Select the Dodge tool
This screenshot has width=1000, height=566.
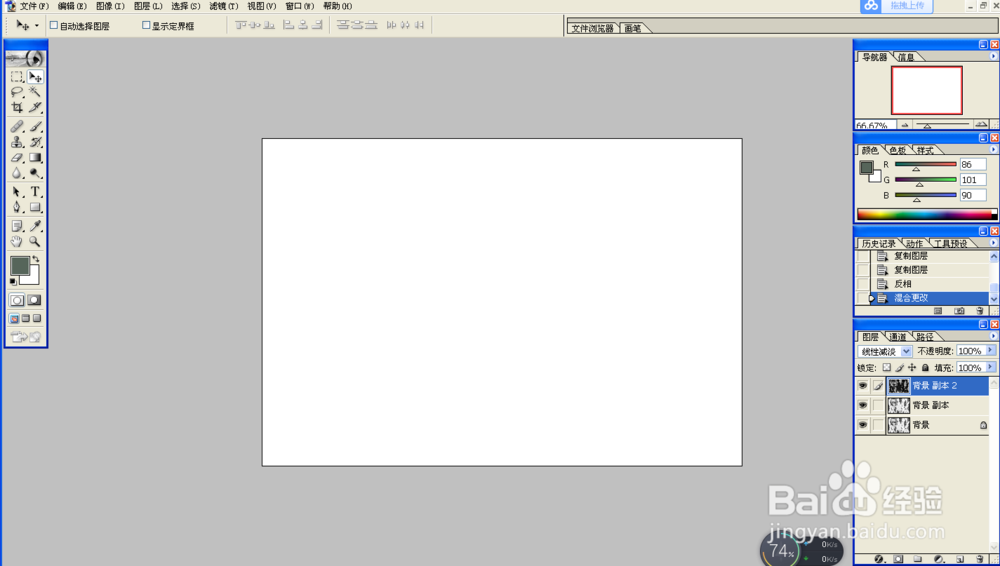[35, 173]
